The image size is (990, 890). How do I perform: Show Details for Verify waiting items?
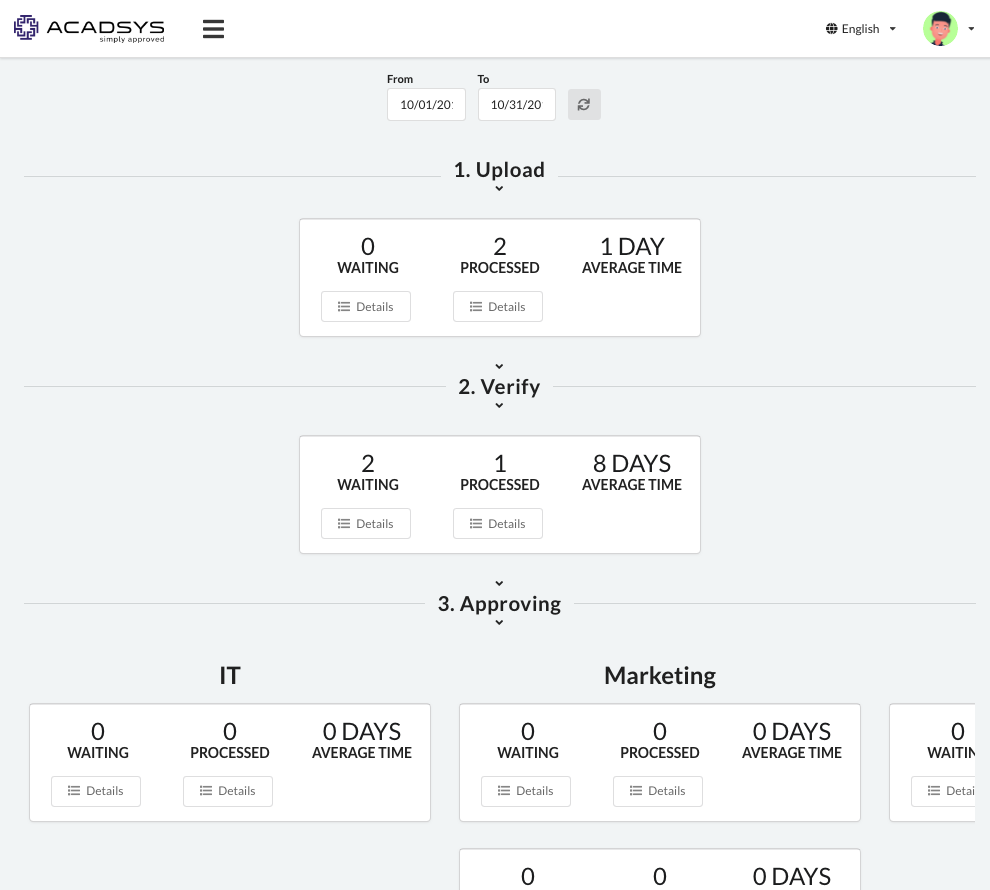pyautogui.click(x=366, y=524)
